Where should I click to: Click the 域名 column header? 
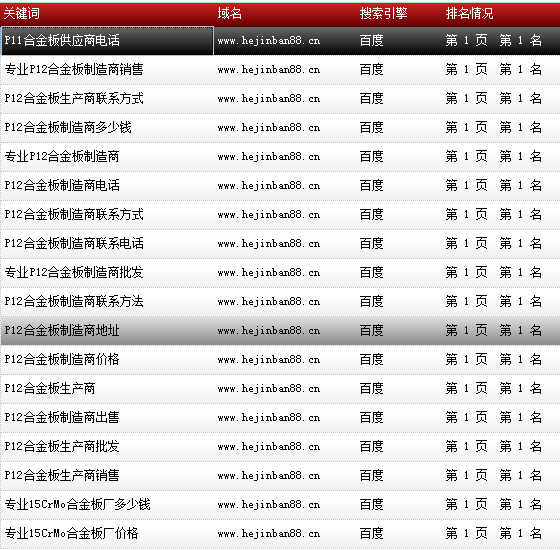pyautogui.click(x=230, y=14)
